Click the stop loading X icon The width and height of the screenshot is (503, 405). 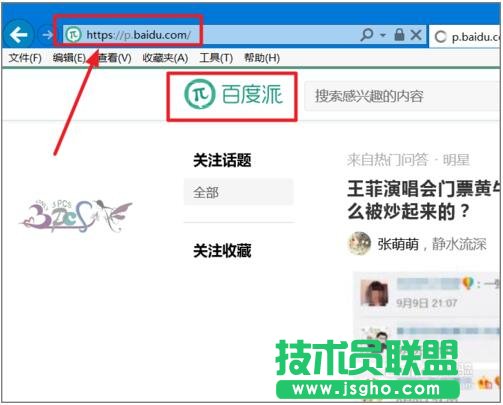(x=416, y=34)
